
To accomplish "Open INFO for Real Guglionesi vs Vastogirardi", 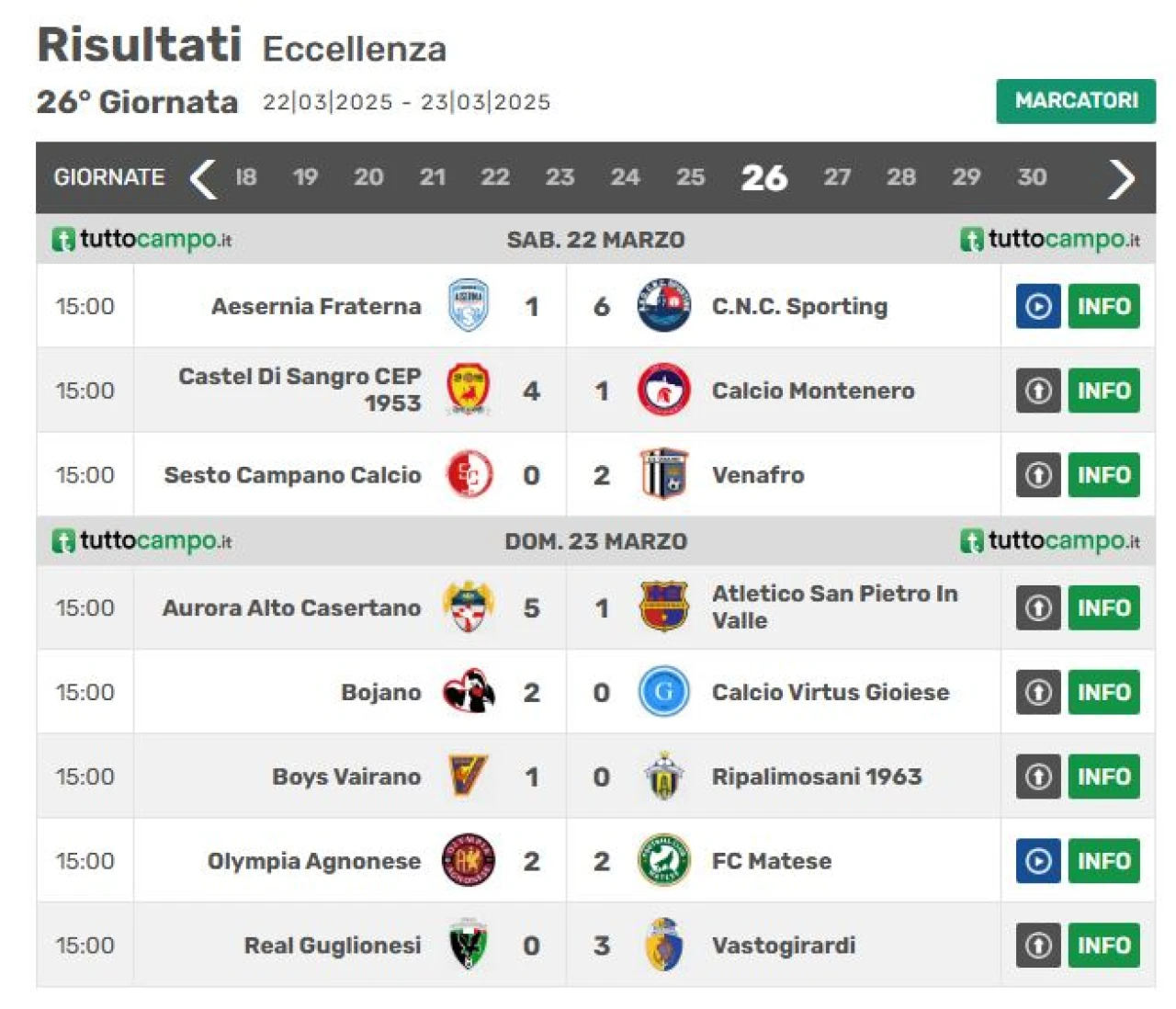I will 1103,946.
